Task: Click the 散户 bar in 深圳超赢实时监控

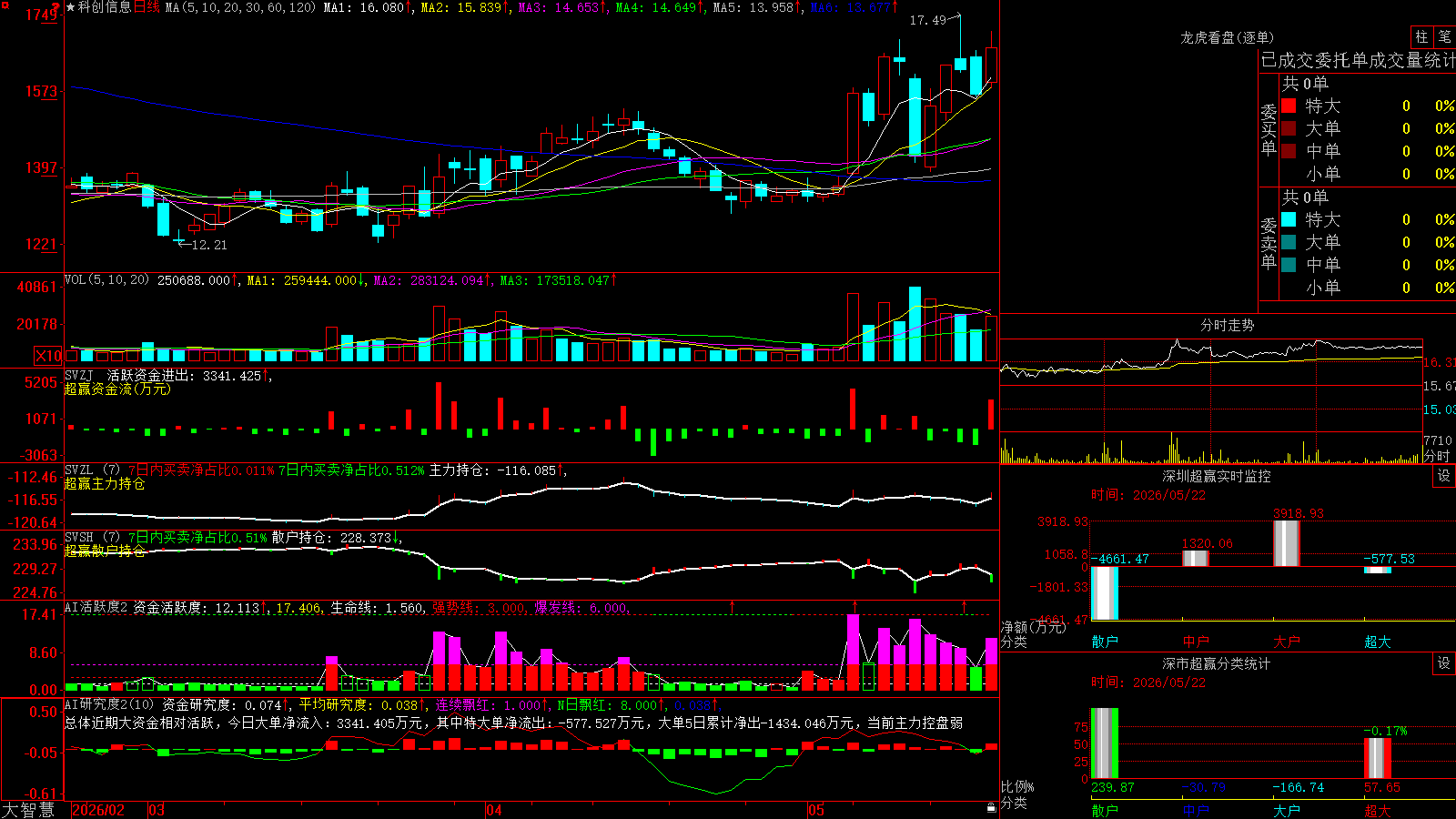Action: tap(1105, 593)
